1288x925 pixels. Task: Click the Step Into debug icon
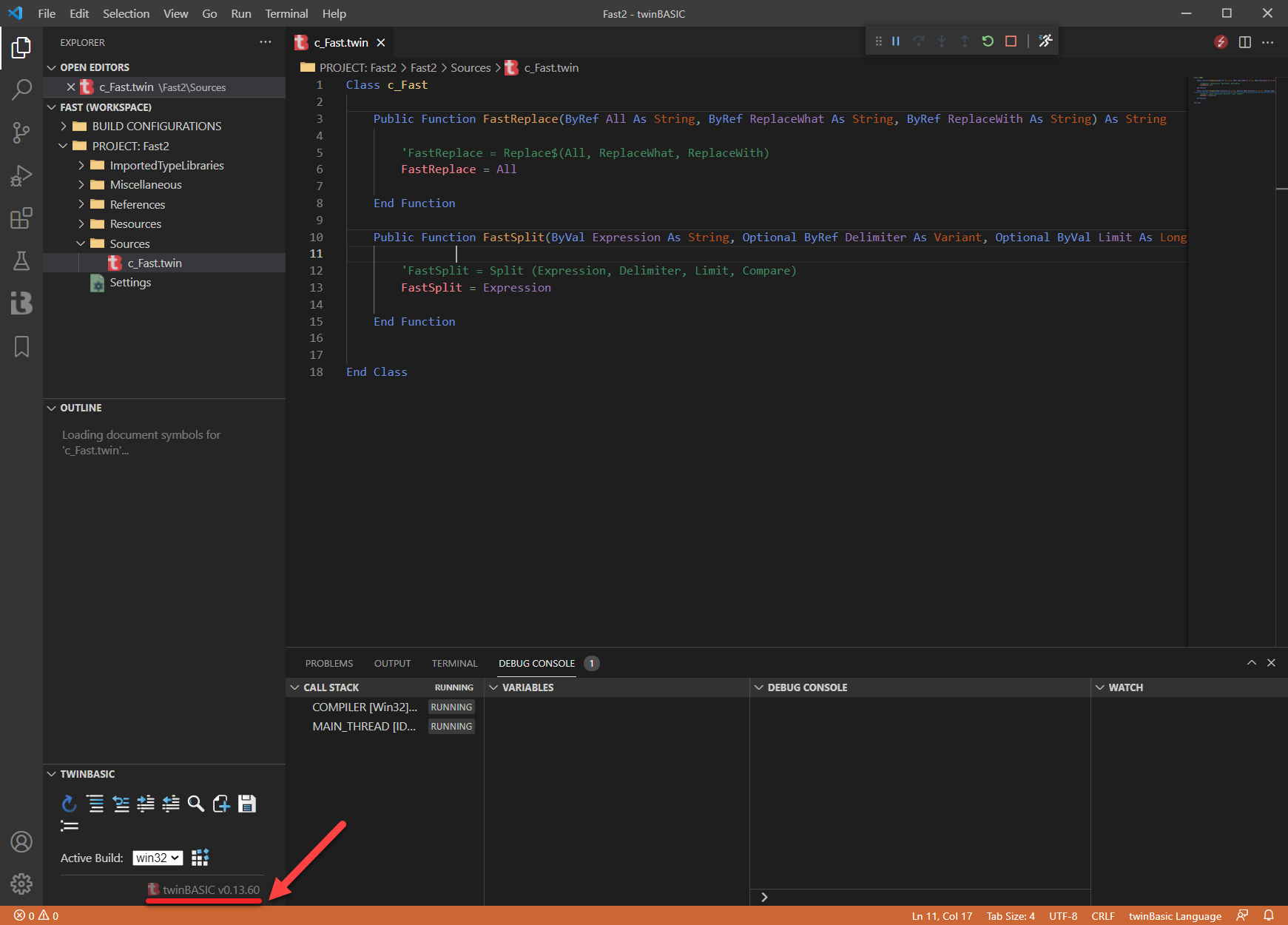coord(942,41)
